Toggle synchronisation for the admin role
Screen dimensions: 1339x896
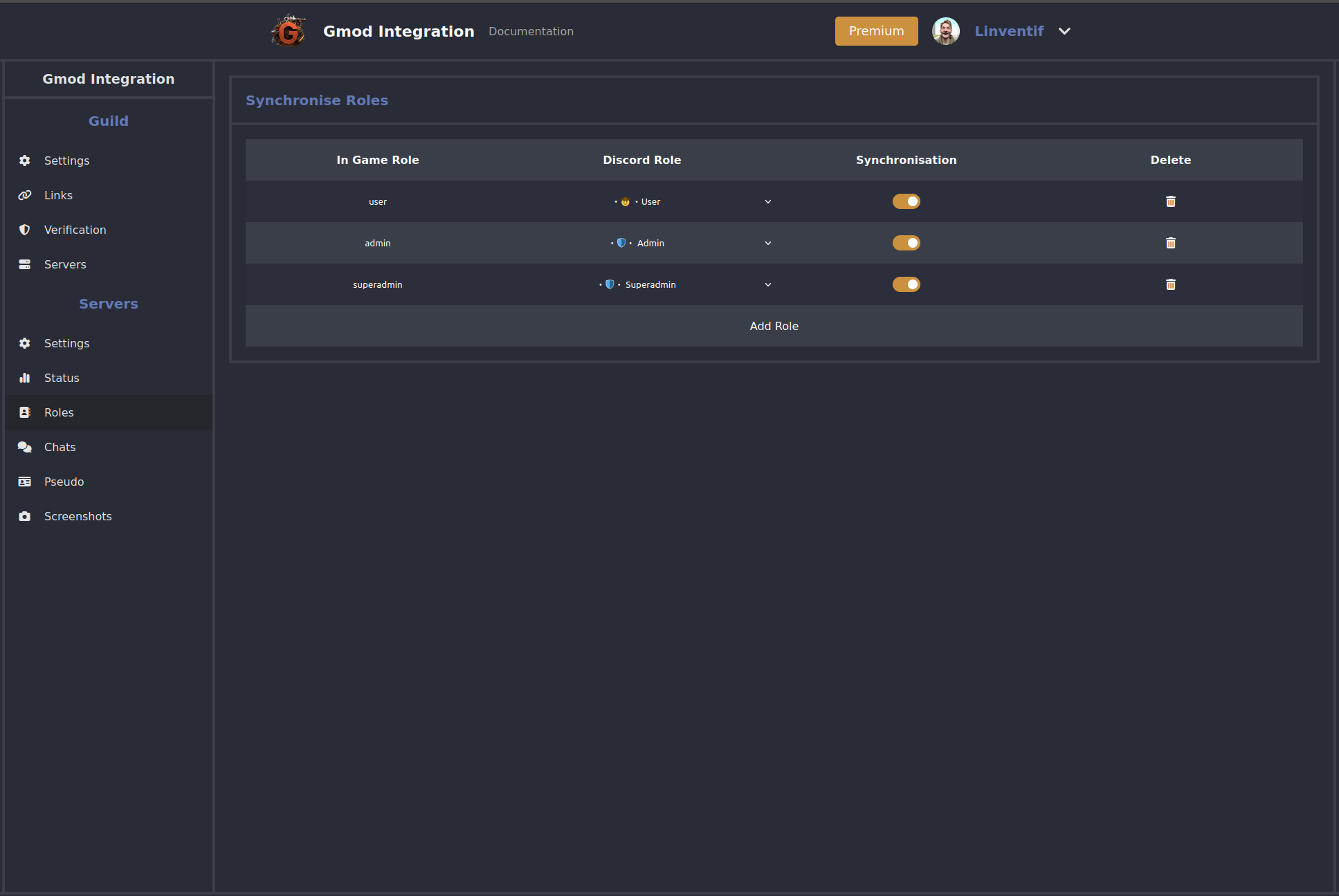(907, 243)
